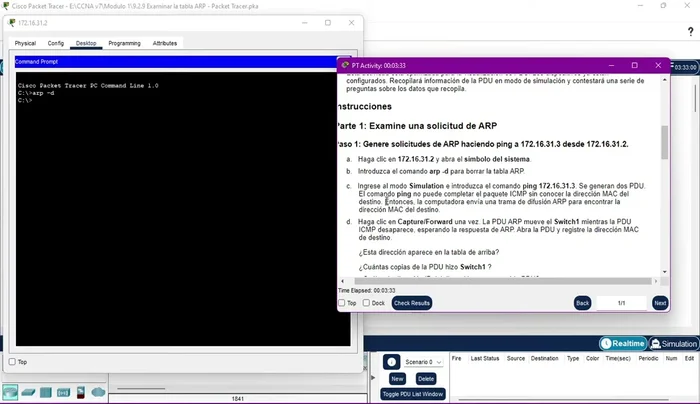Click the Time(sec) column header
Viewport: 700px width, 404px height.
tap(618, 358)
